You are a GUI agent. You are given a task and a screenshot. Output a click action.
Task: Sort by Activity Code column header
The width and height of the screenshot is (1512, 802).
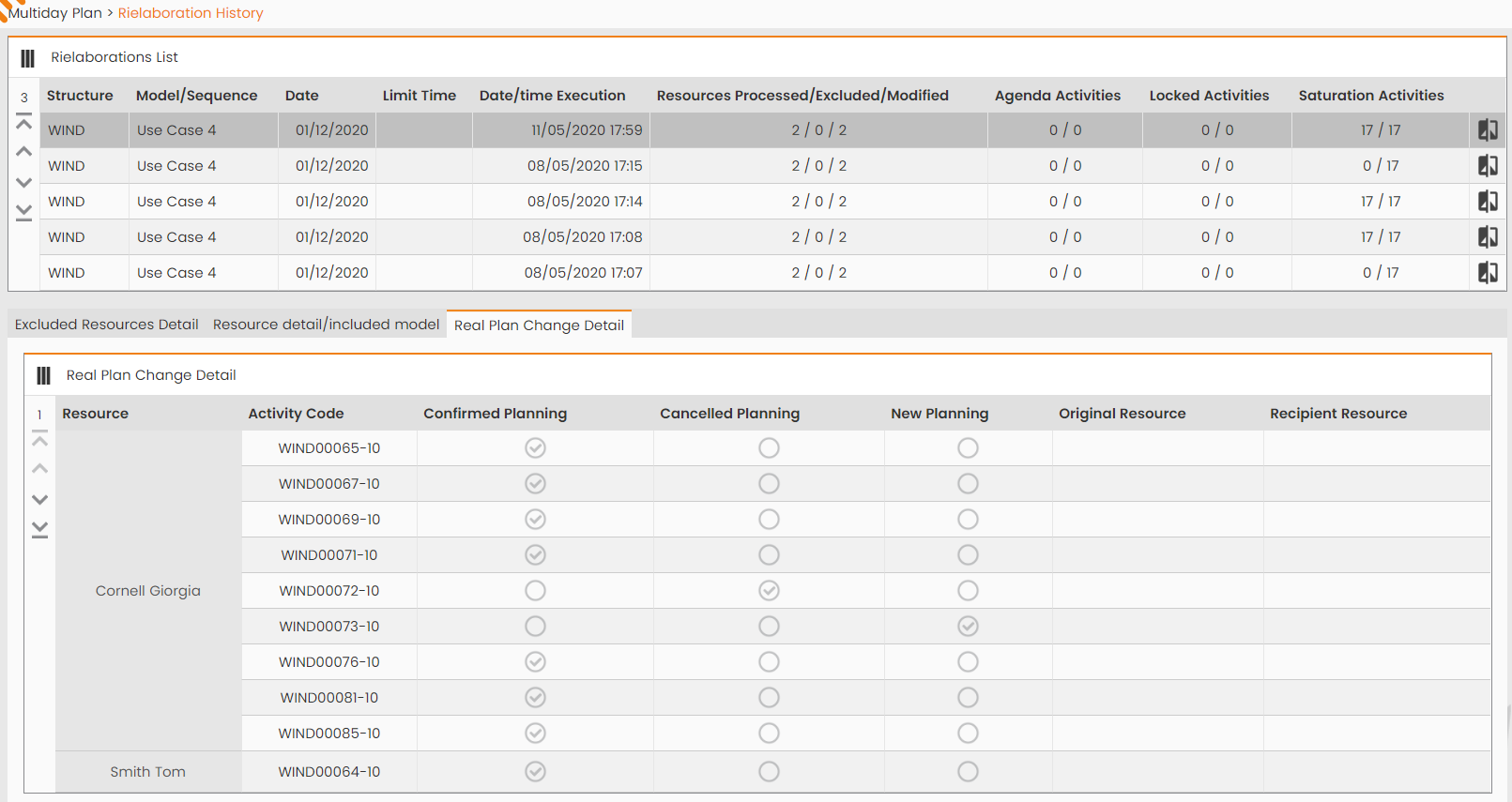pyautogui.click(x=296, y=414)
